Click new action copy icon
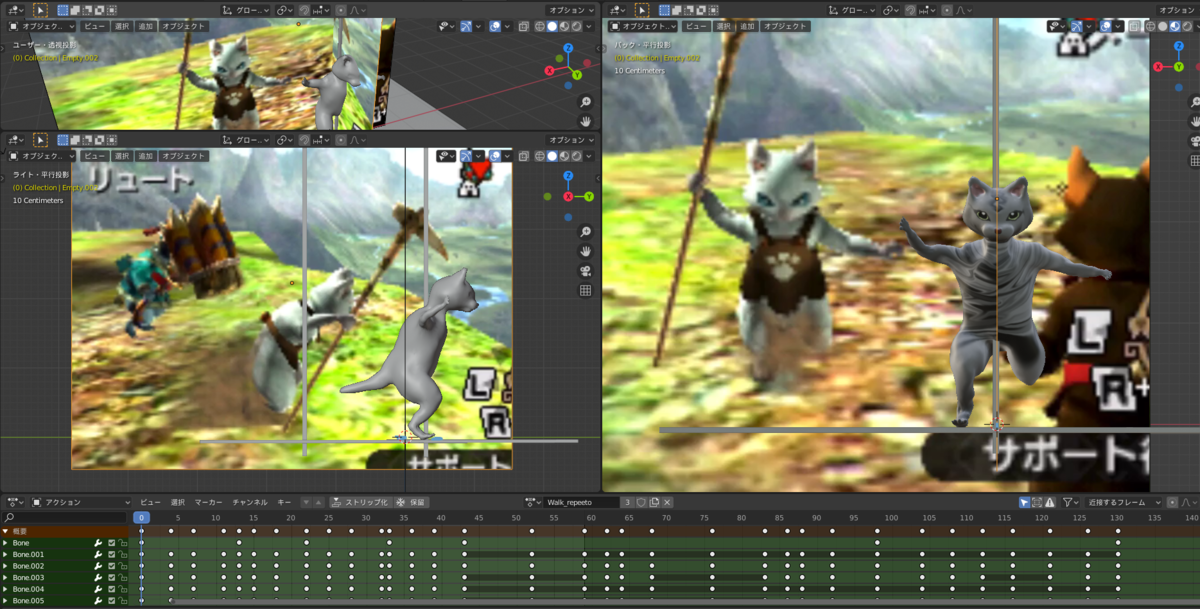The image size is (1200, 609). [654, 502]
